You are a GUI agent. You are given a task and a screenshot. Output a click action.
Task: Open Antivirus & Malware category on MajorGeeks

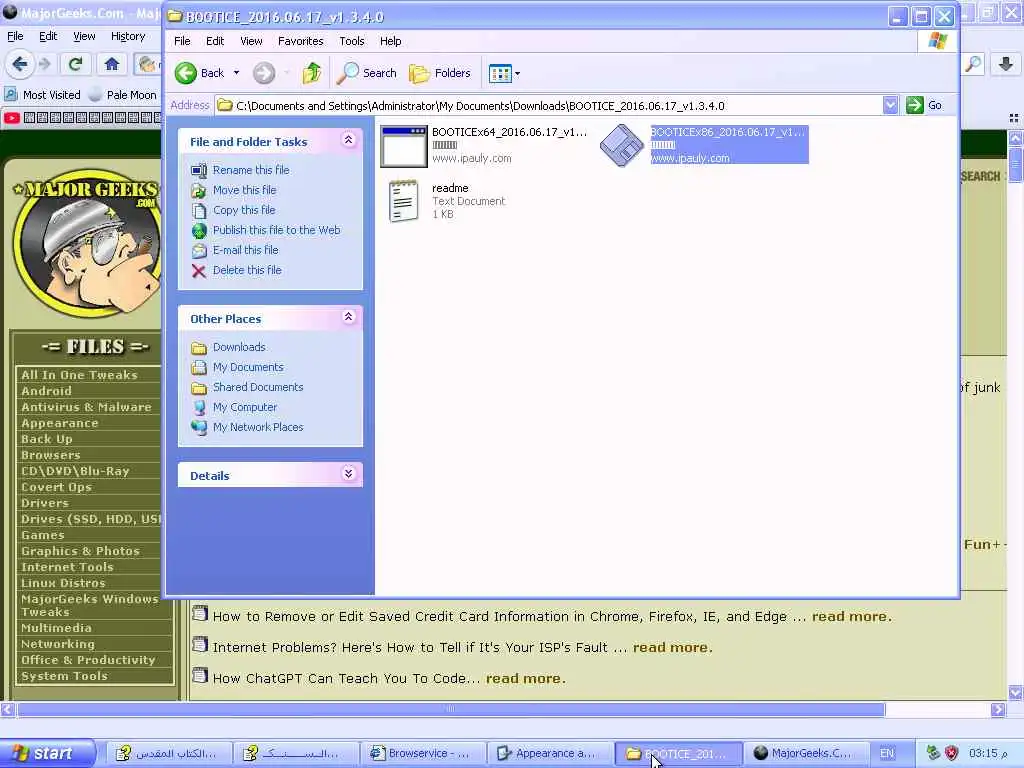[x=86, y=407]
